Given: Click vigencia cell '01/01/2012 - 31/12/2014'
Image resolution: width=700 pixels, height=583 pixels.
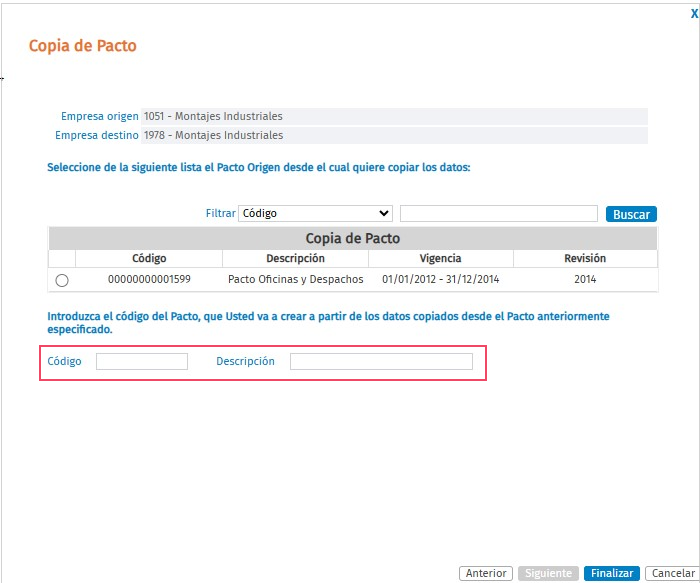Looking at the screenshot, I should click(x=441, y=279).
